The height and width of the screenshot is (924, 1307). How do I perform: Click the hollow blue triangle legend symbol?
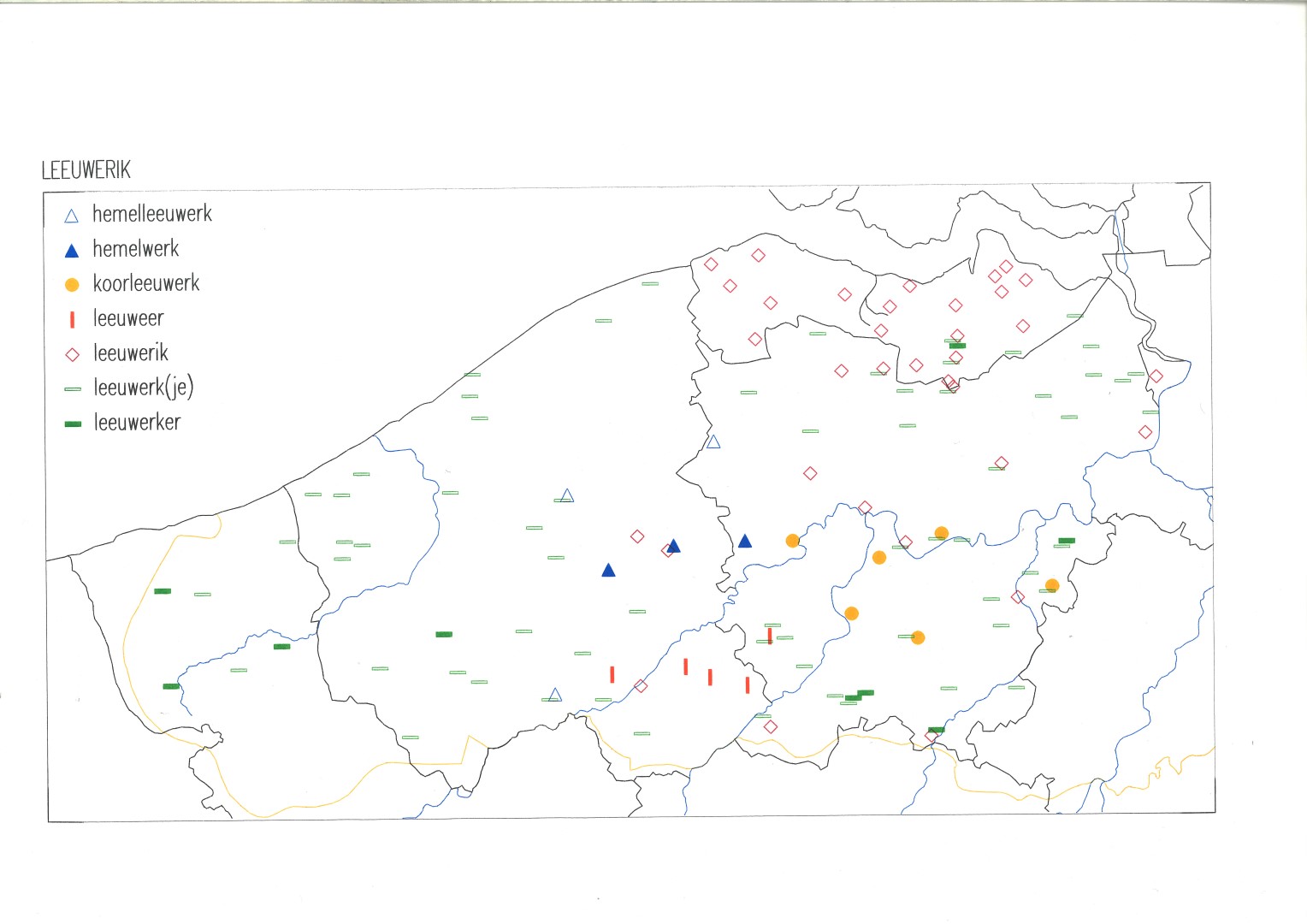(72, 216)
